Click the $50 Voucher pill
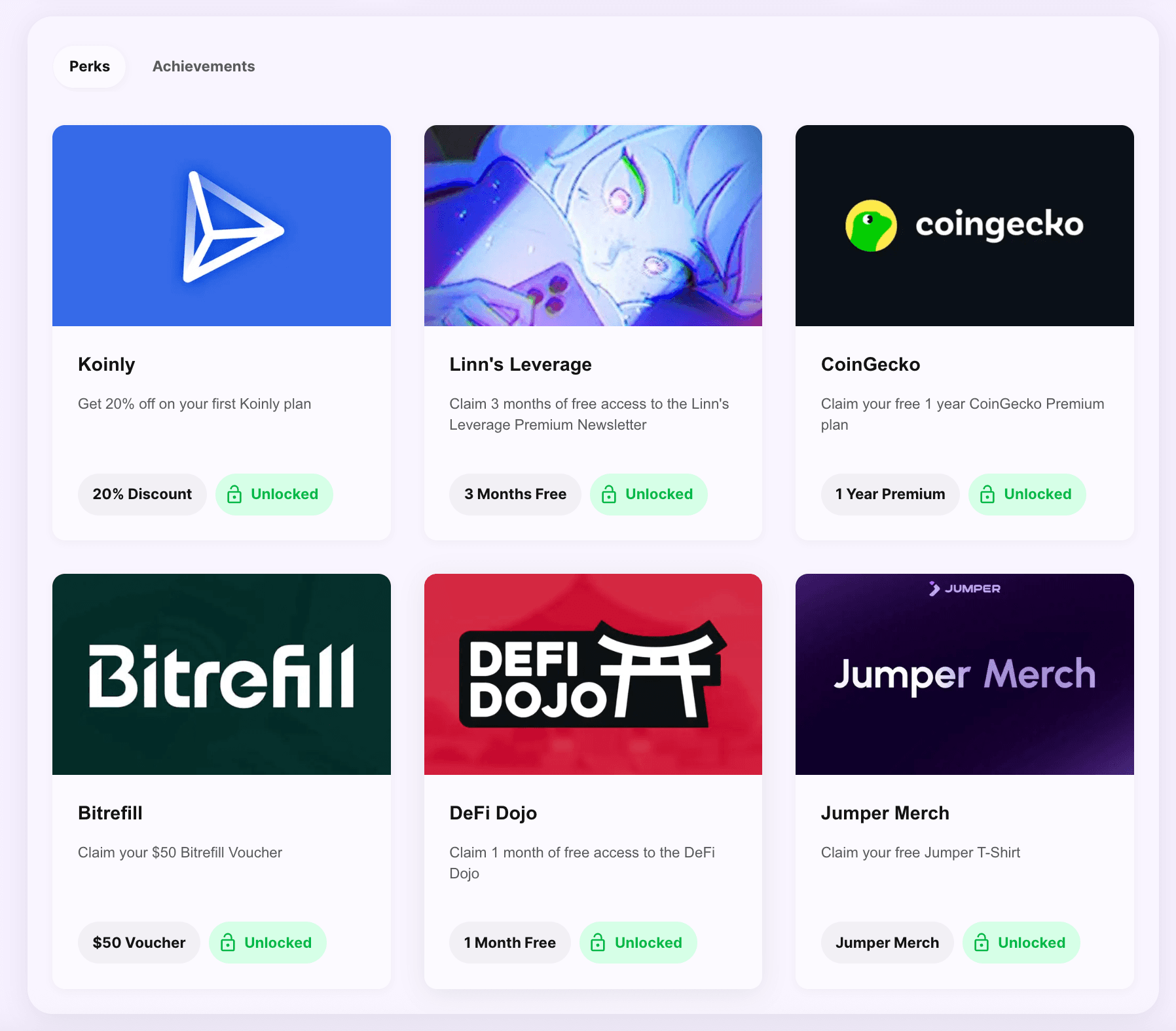Image resolution: width=1176 pixels, height=1031 pixels. point(139,943)
